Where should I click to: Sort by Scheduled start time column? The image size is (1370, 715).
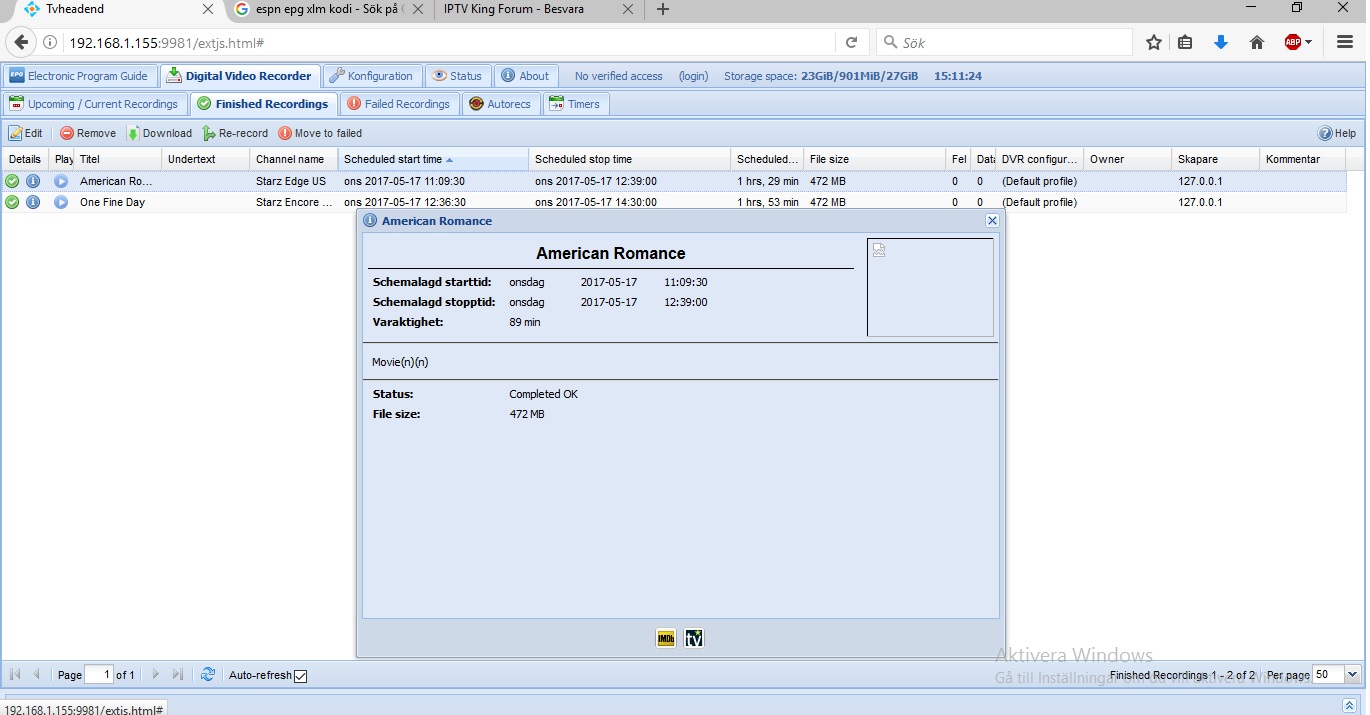coord(393,159)
